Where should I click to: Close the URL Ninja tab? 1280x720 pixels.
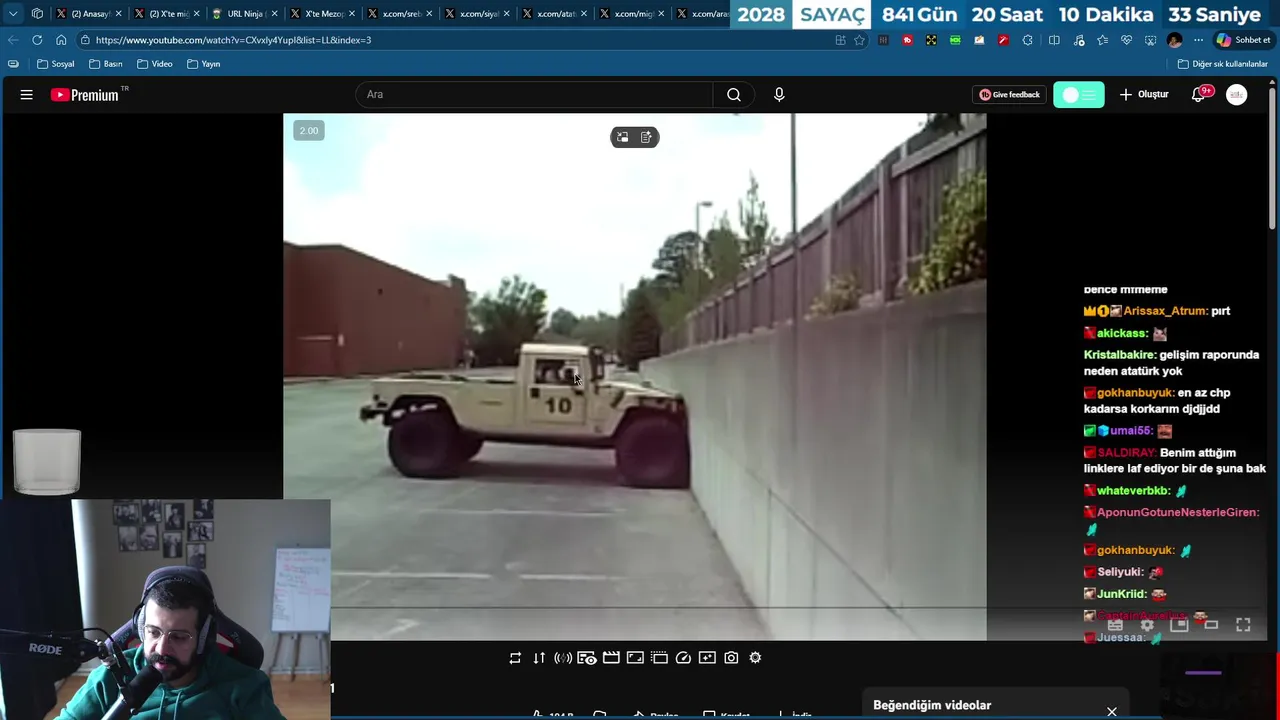[273, 14]
